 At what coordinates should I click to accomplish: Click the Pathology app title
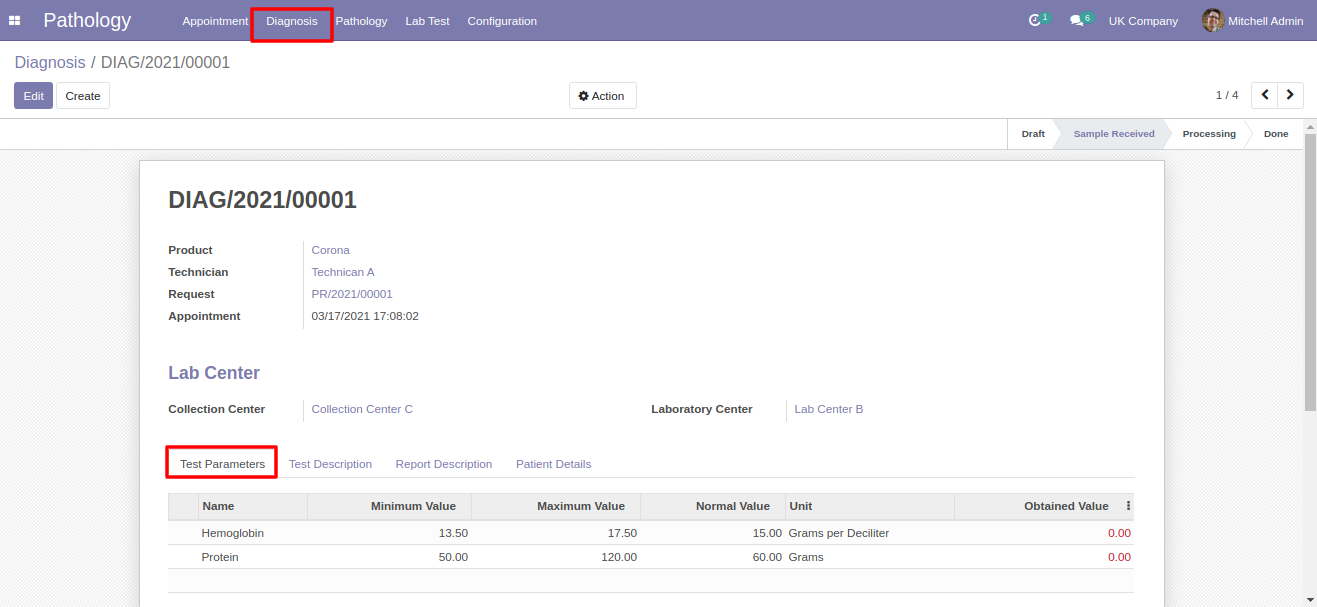coord(87,20)
